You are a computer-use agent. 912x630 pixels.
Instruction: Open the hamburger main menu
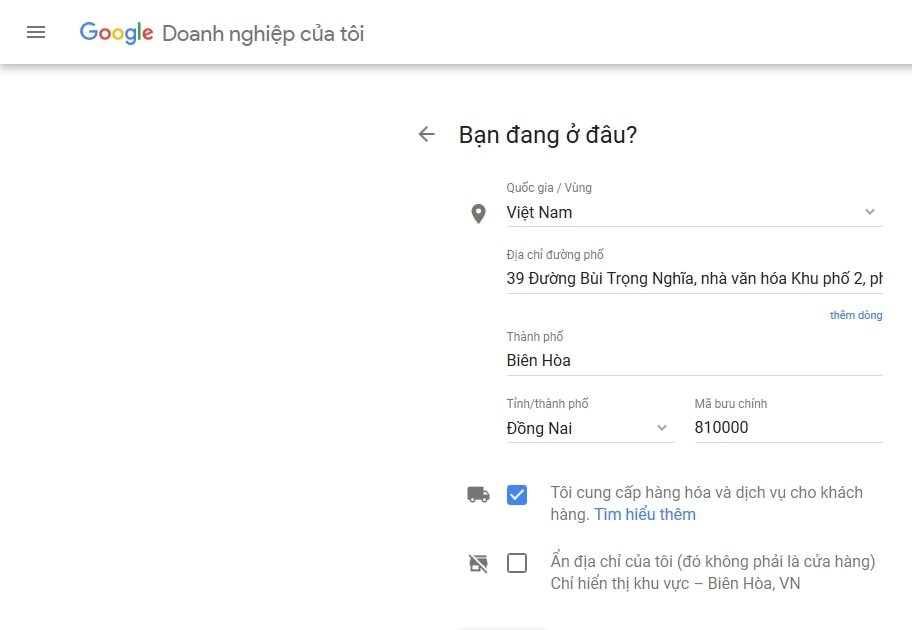click(x=36, y=32)
